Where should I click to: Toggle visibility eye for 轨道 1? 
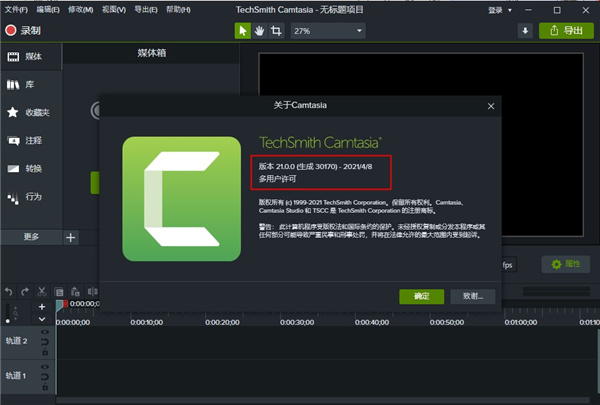pos(45,367)
